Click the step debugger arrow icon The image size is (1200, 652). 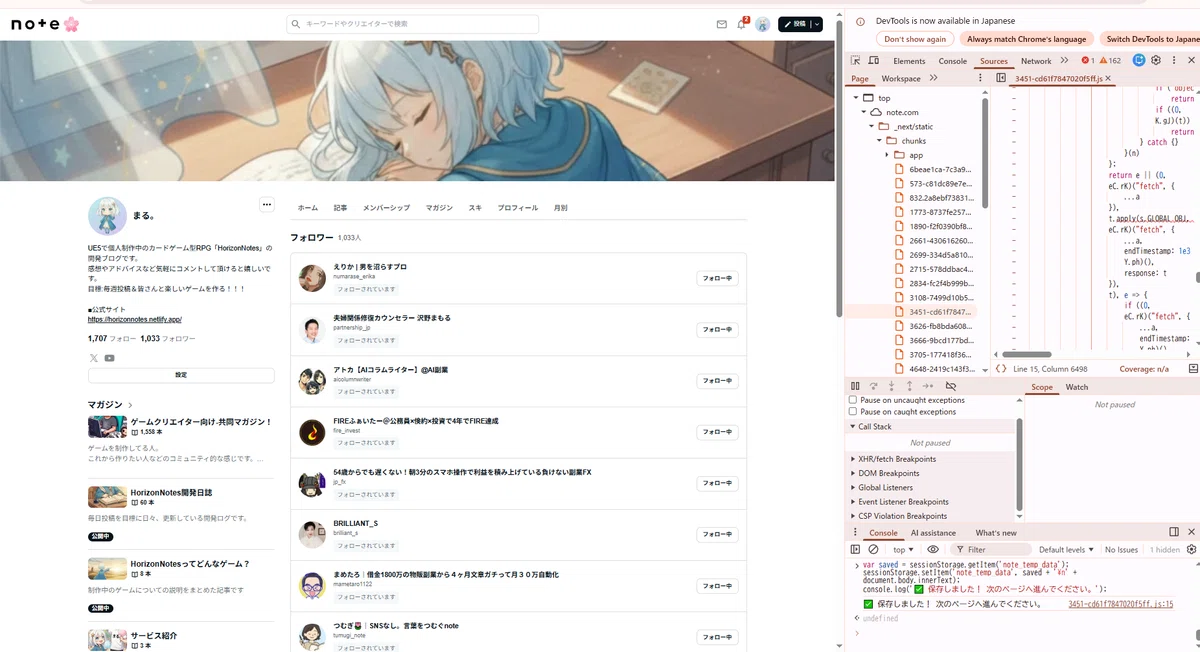click(x=928, y=386)
